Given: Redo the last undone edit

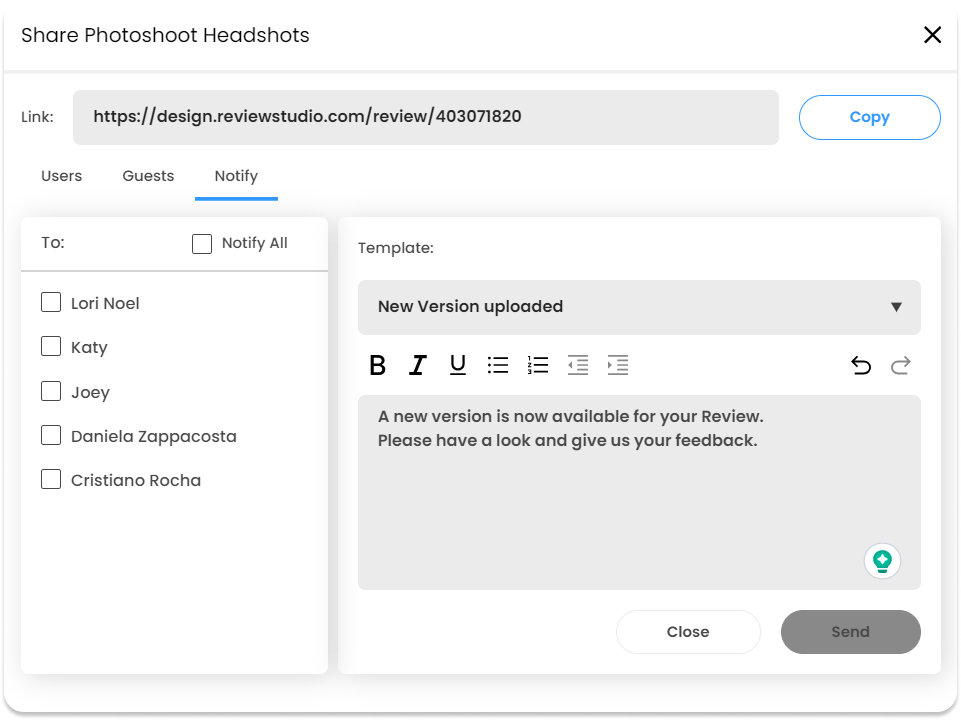Looking at the screenshot, I should [x=900, y=365].
